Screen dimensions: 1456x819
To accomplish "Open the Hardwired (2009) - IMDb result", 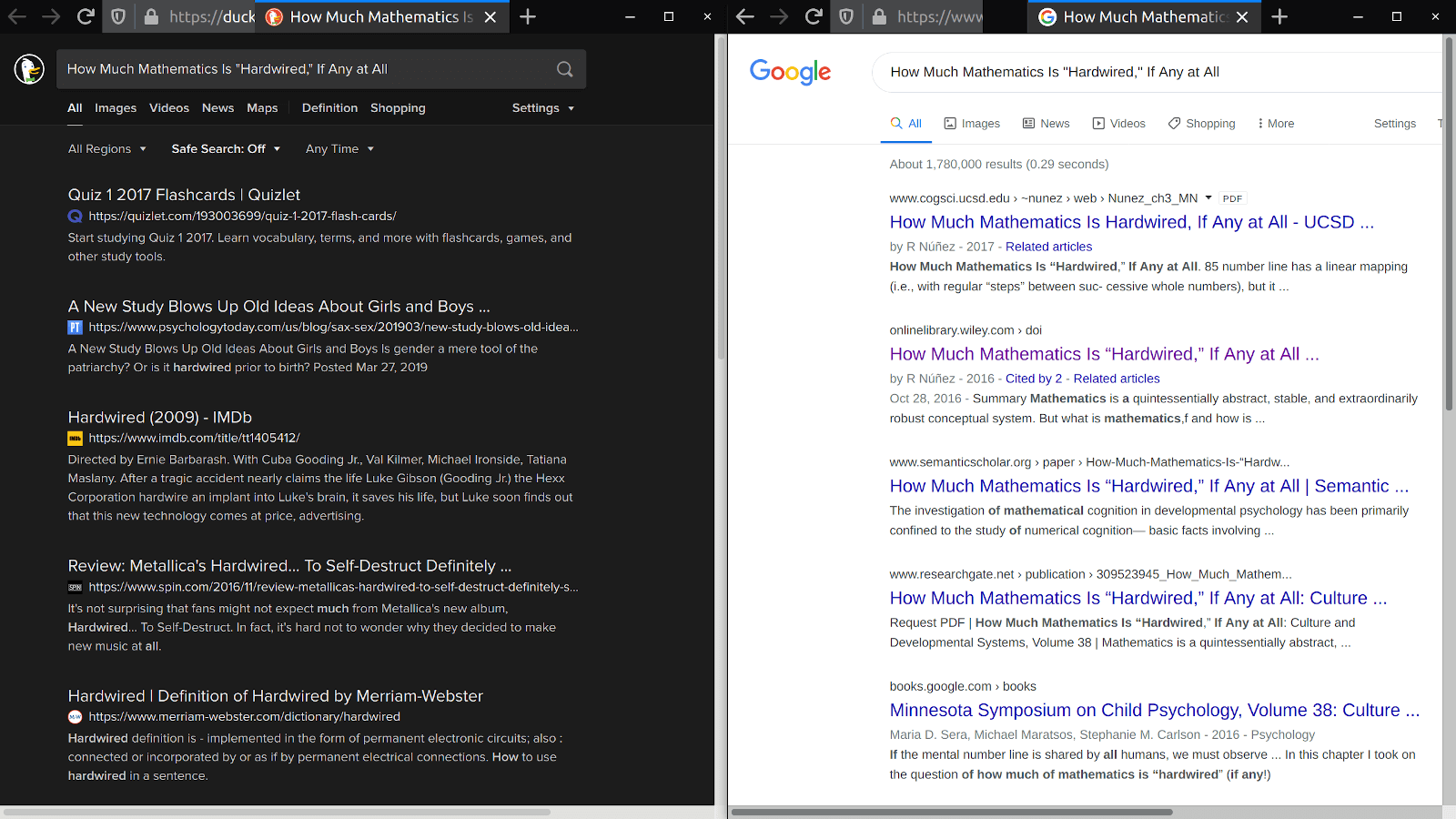I will coord(160,418).
